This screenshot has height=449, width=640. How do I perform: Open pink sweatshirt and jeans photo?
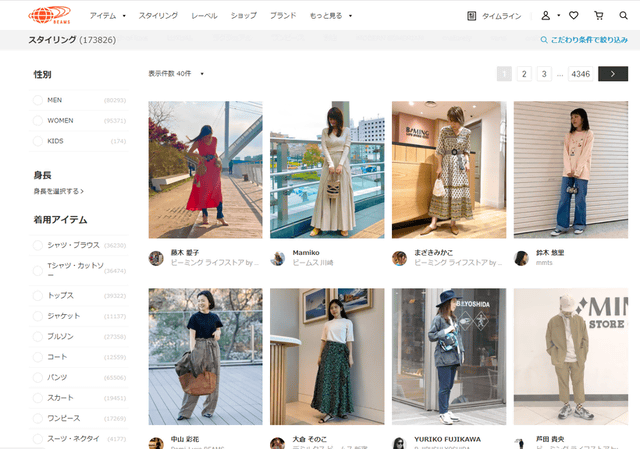pyautogui.click(x=571, y=170)
